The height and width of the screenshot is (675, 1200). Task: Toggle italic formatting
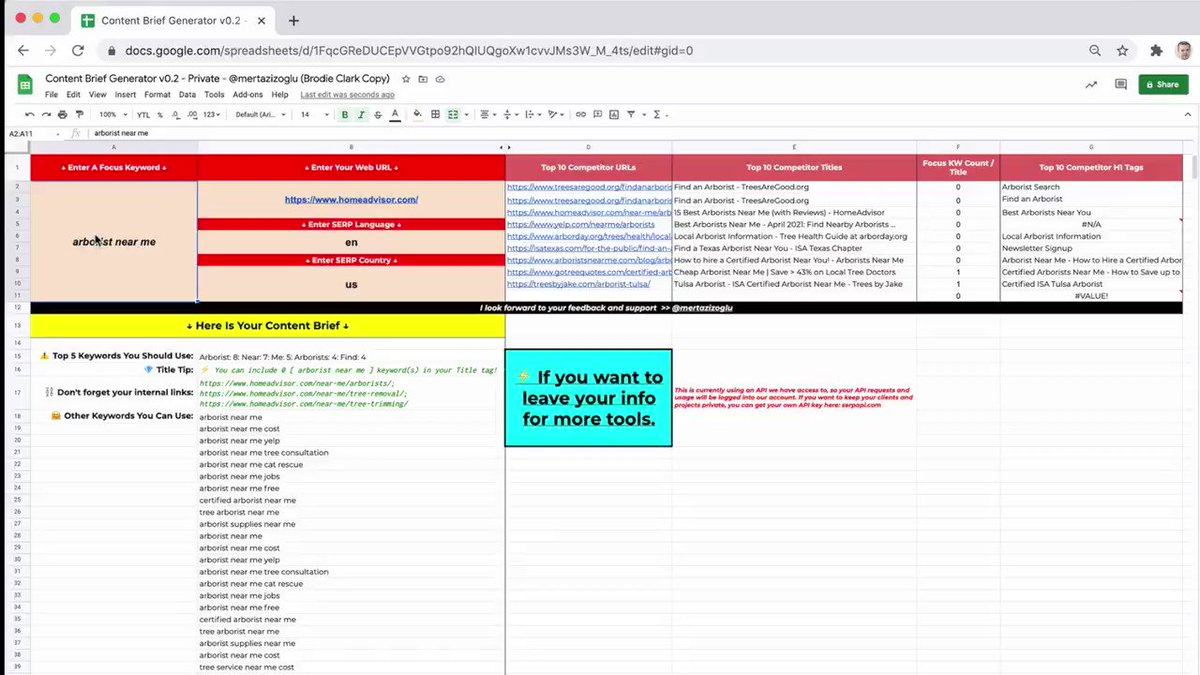pyautogui.click(x=361, y=115)
